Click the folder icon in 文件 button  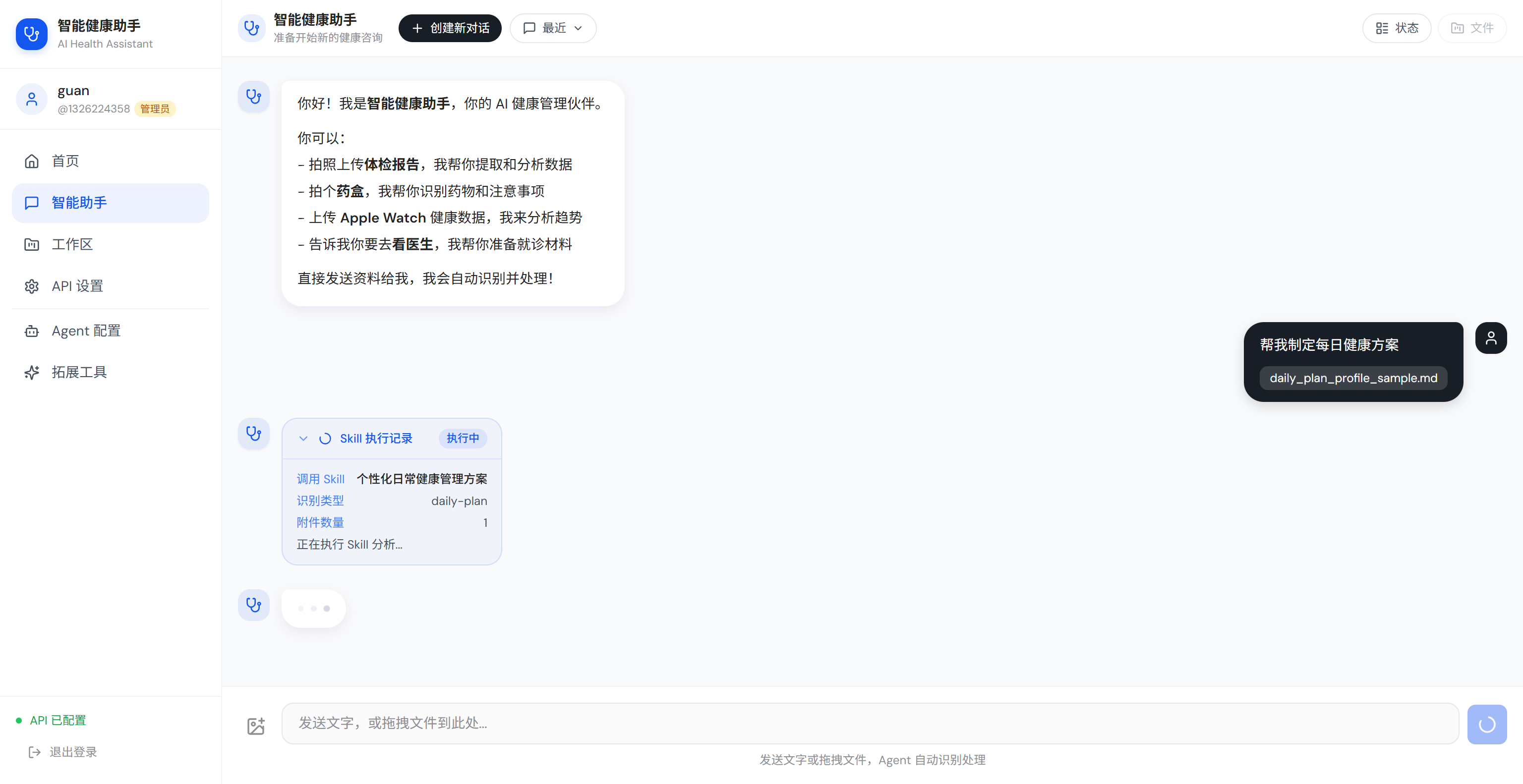coord(1457,28)
